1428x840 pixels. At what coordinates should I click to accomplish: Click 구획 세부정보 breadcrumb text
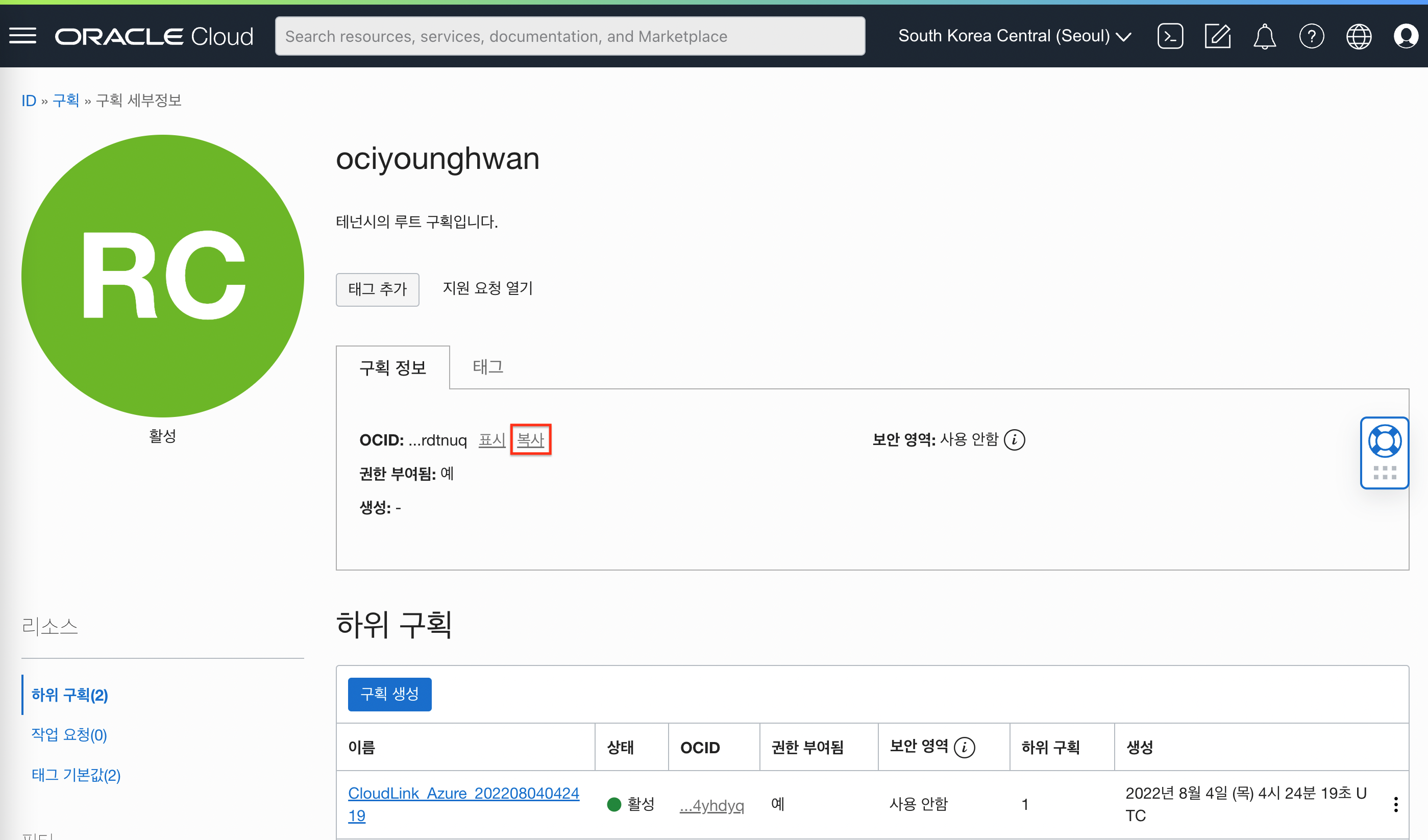click(139, 101)
